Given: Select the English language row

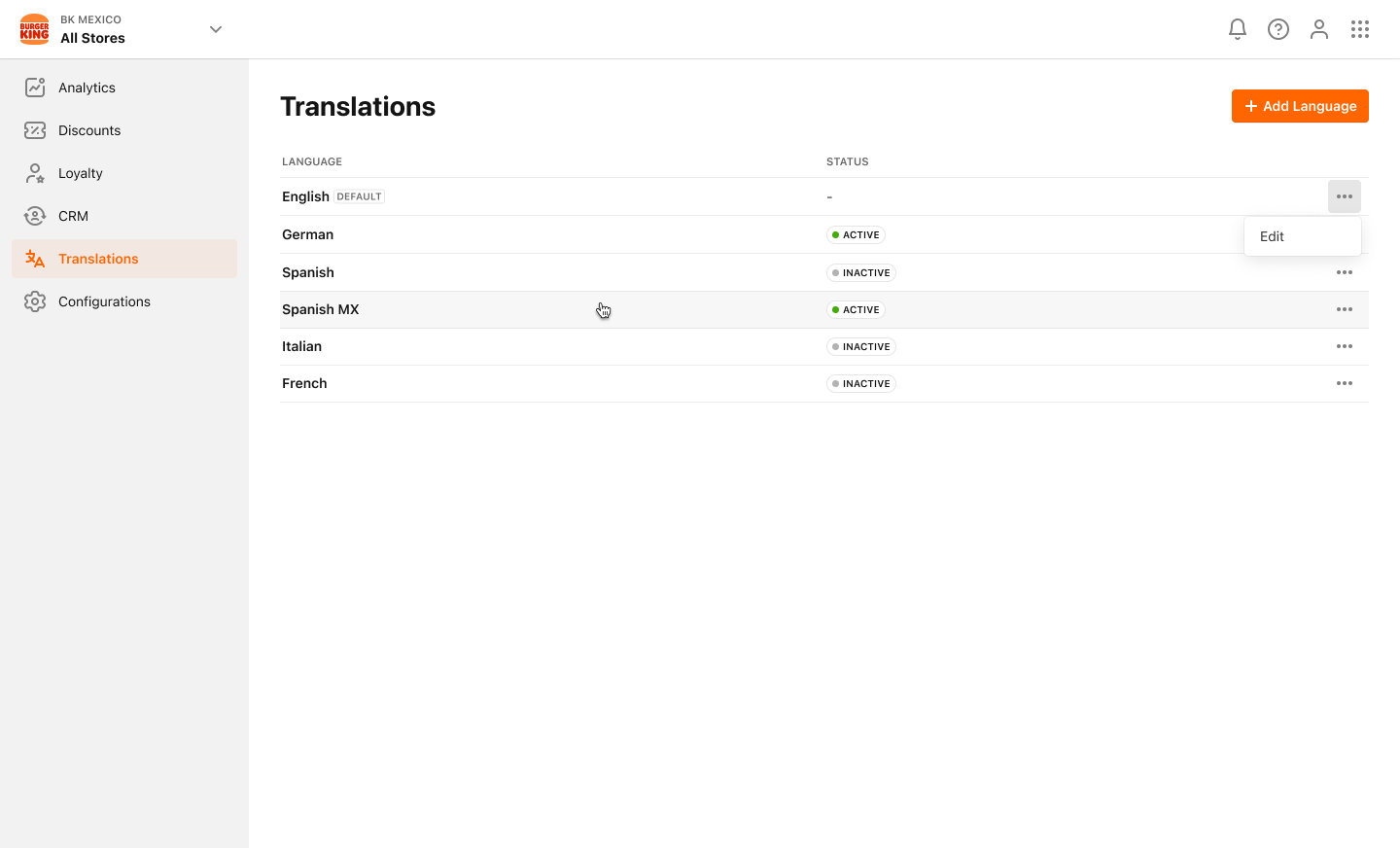Looking at the screenshot, I should [x=824, y=196].
